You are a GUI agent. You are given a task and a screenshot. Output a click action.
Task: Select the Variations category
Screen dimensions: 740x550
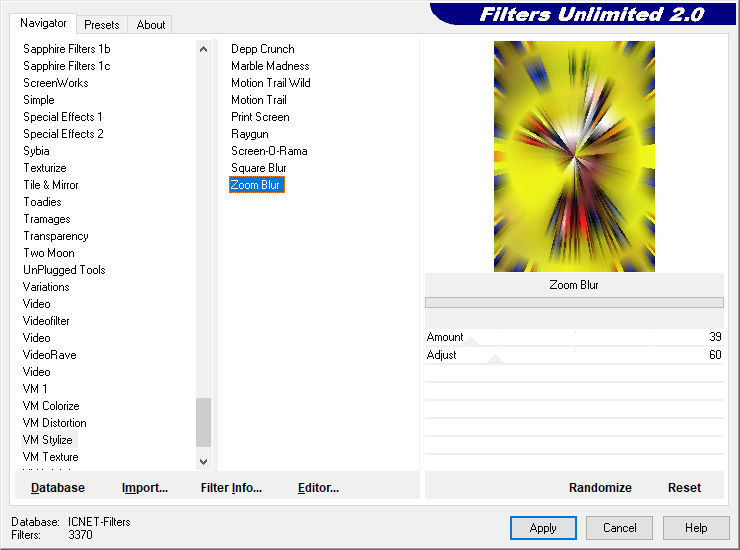point(46,287)
